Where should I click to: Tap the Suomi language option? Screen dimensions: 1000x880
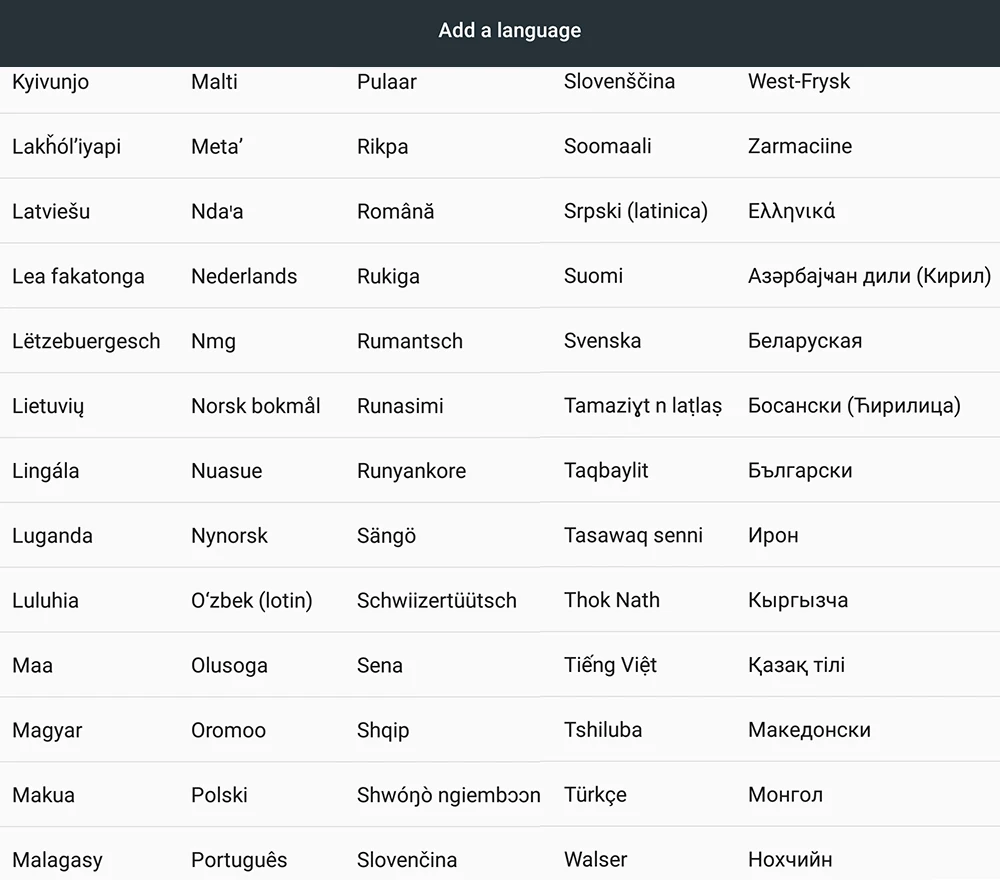(x=593, y=276)
